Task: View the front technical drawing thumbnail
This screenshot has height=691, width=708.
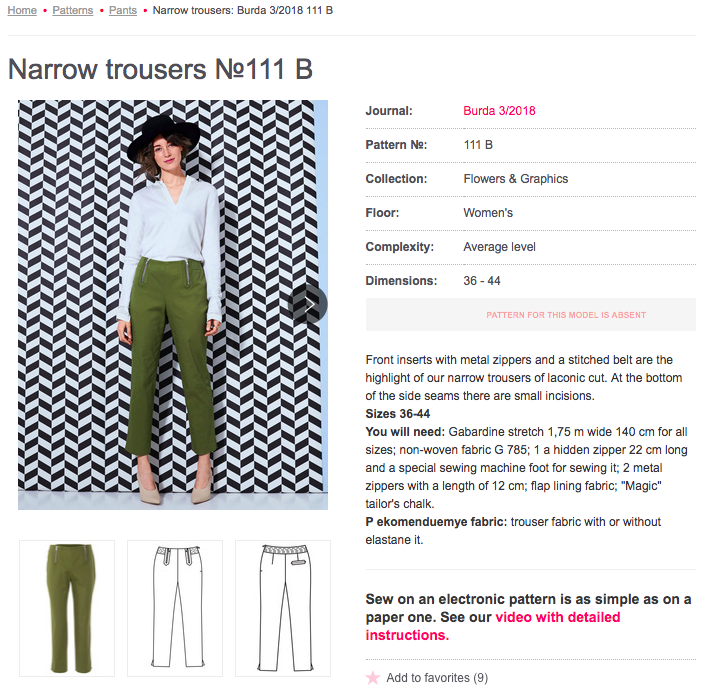Action: tap(175, 608)
